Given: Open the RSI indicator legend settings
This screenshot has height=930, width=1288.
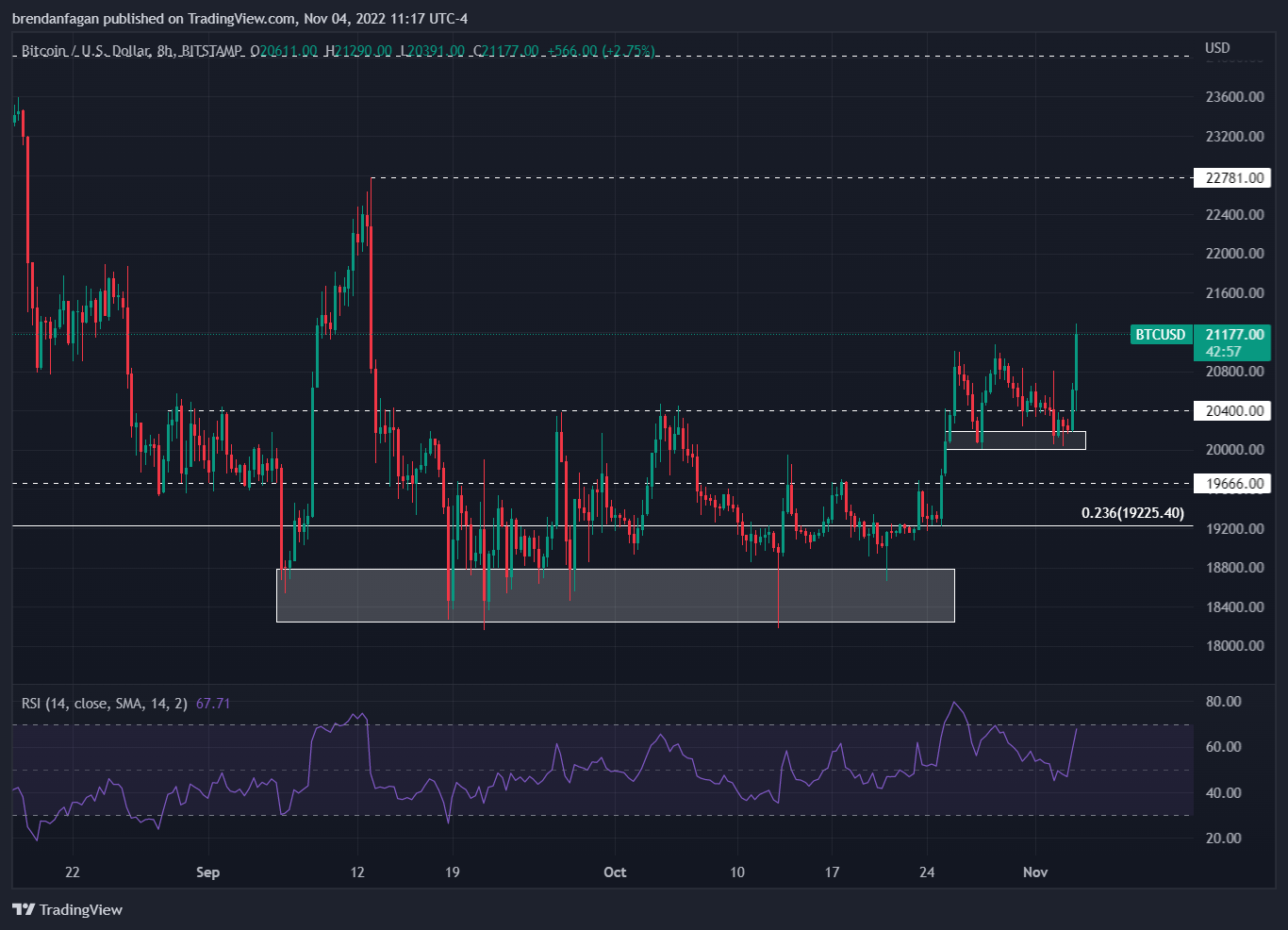Looking at the screenshot, I should click(x=104, y=704).
